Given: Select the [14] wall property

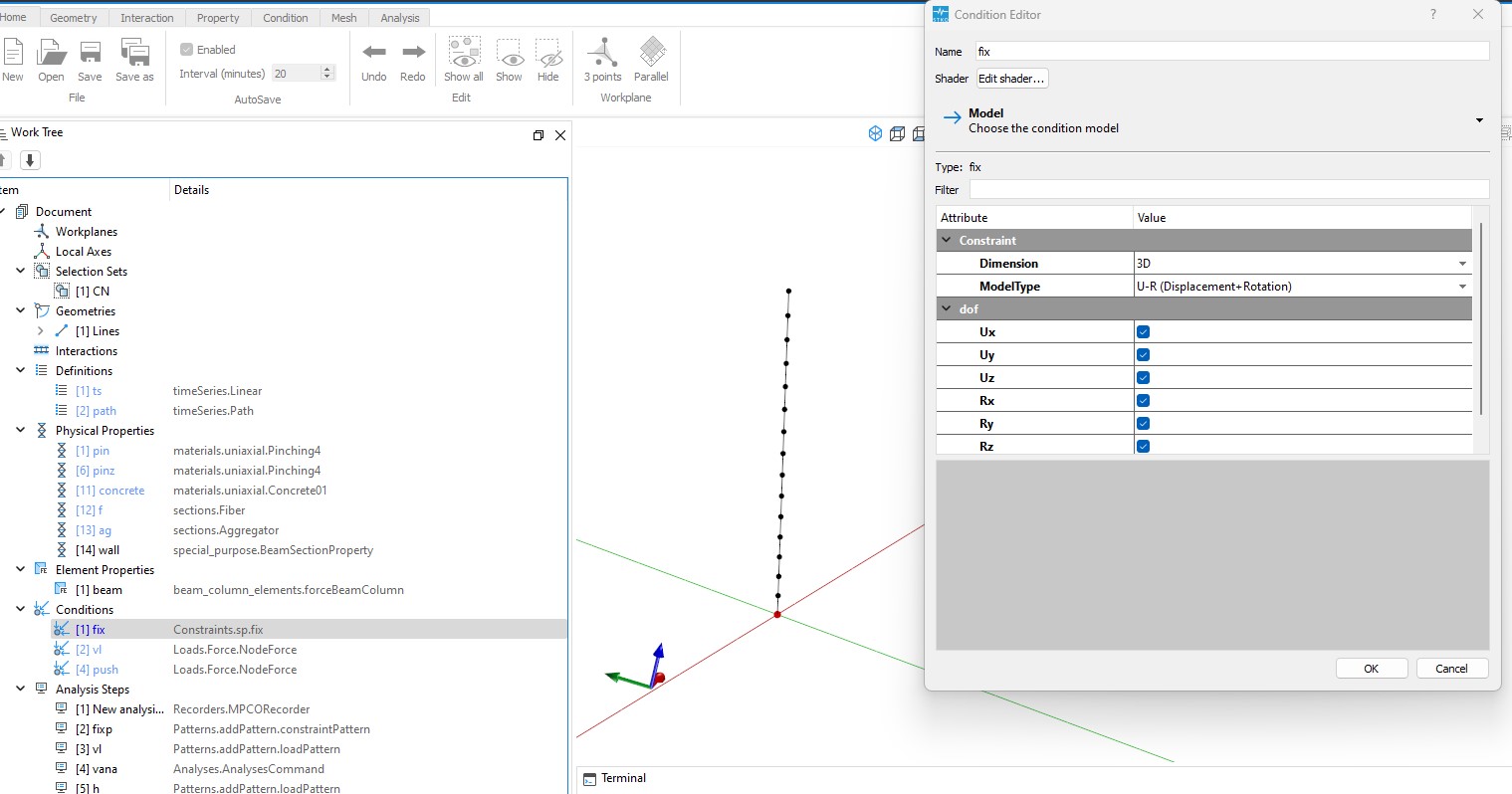Looking at the screenshot, I should pos(98,550).
